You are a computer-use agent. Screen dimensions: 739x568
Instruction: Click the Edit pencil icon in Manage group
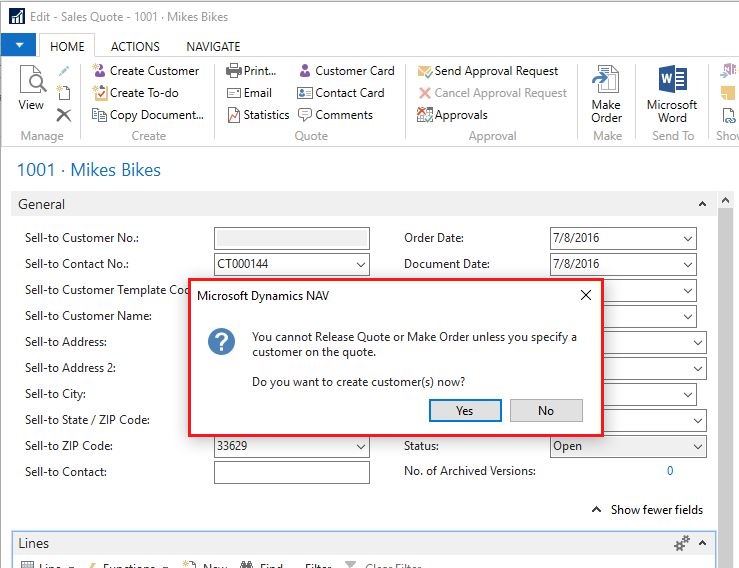64,71
